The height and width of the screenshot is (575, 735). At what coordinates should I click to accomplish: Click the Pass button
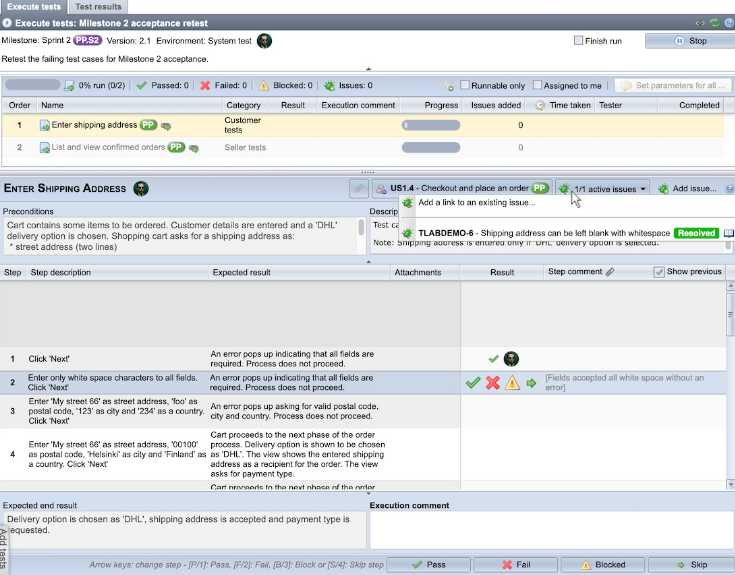coord(429,565)
